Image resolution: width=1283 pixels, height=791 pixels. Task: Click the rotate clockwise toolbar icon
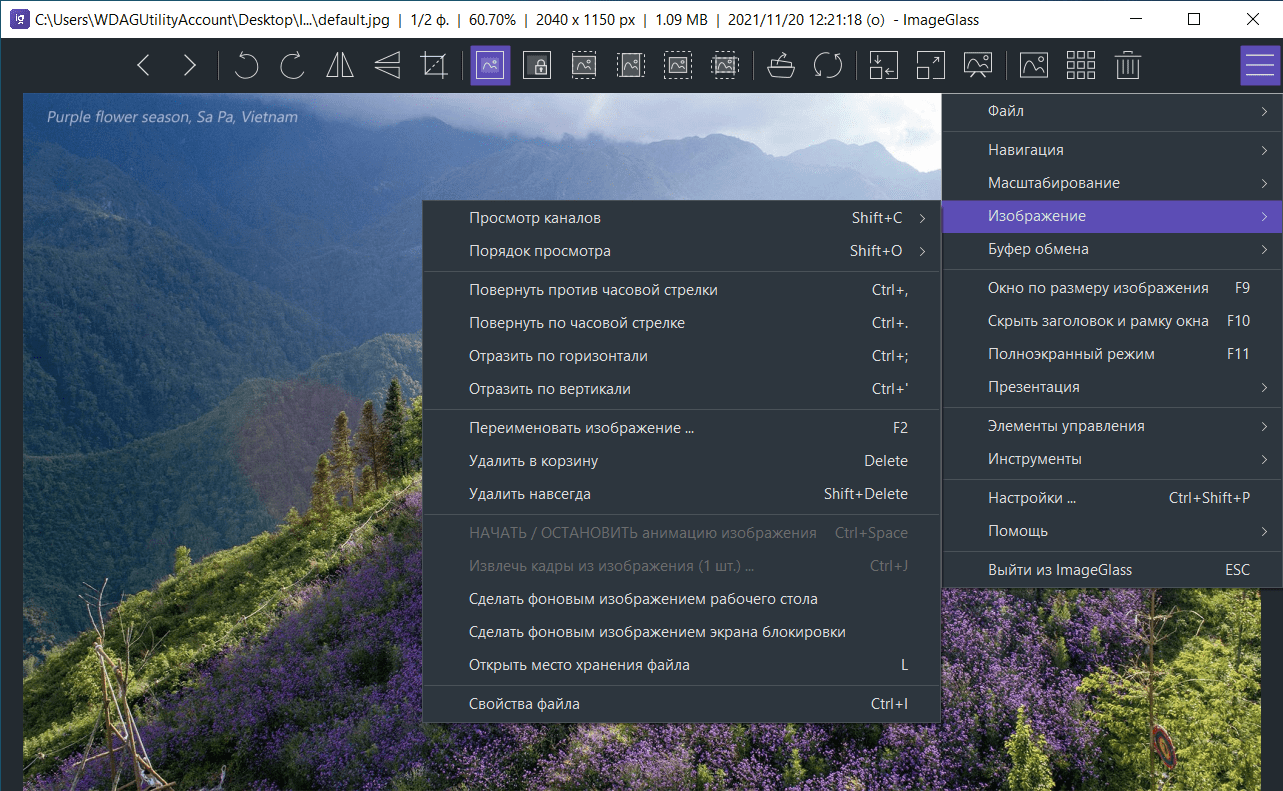click(x=293, y=66)
